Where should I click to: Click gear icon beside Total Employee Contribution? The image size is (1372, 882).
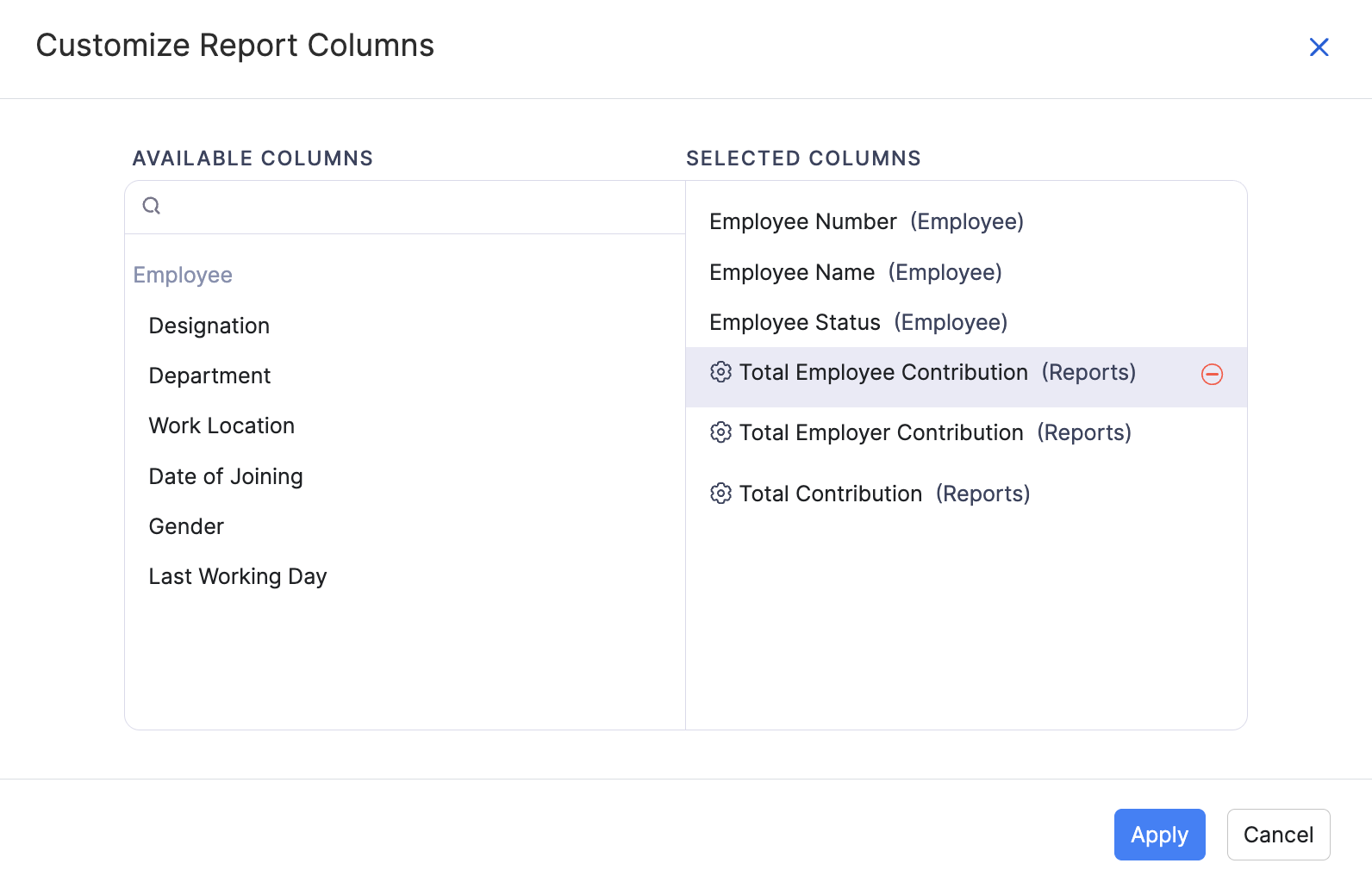point(720,372)
